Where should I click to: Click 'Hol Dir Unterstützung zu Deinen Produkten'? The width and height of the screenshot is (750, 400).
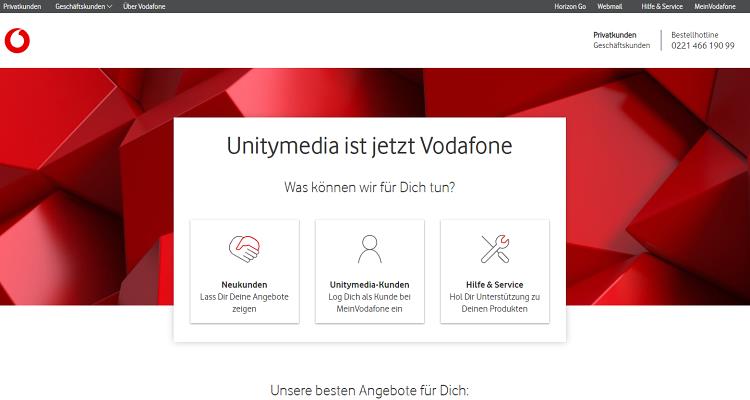coord(495,303)
